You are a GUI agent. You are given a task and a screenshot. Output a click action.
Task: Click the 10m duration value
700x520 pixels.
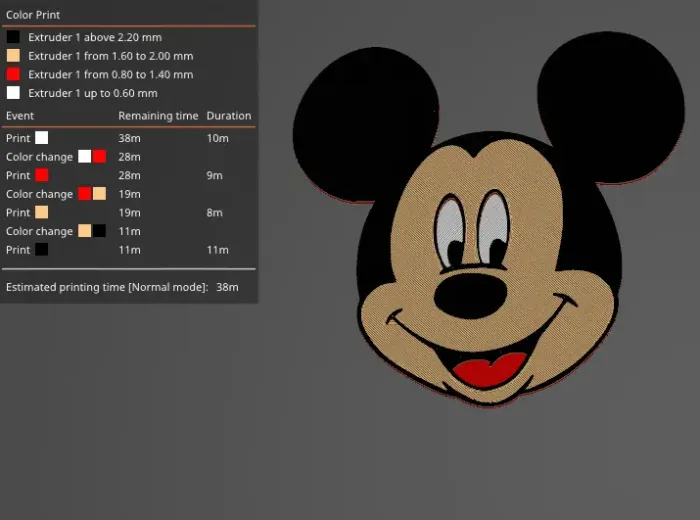click(x=217, y=138)
